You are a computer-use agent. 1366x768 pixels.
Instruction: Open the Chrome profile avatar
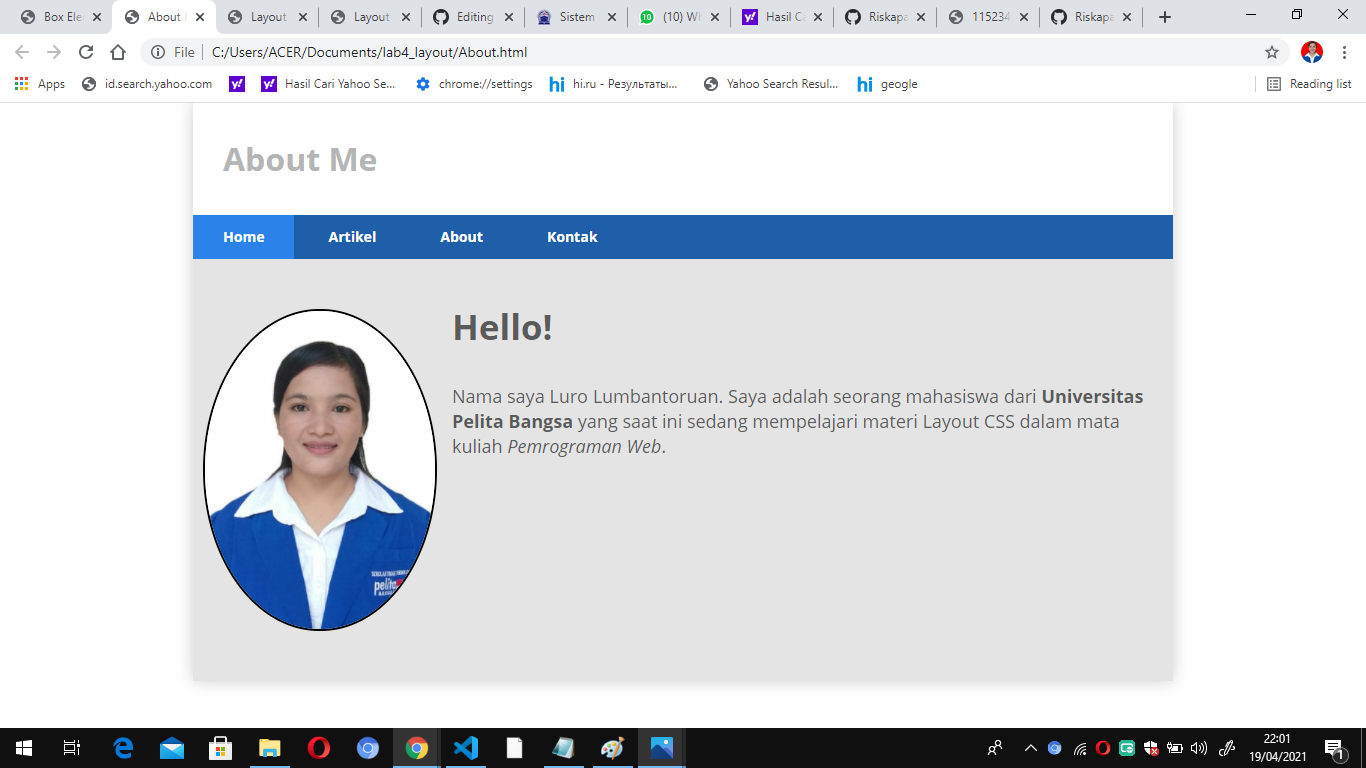pos(1308,50)
